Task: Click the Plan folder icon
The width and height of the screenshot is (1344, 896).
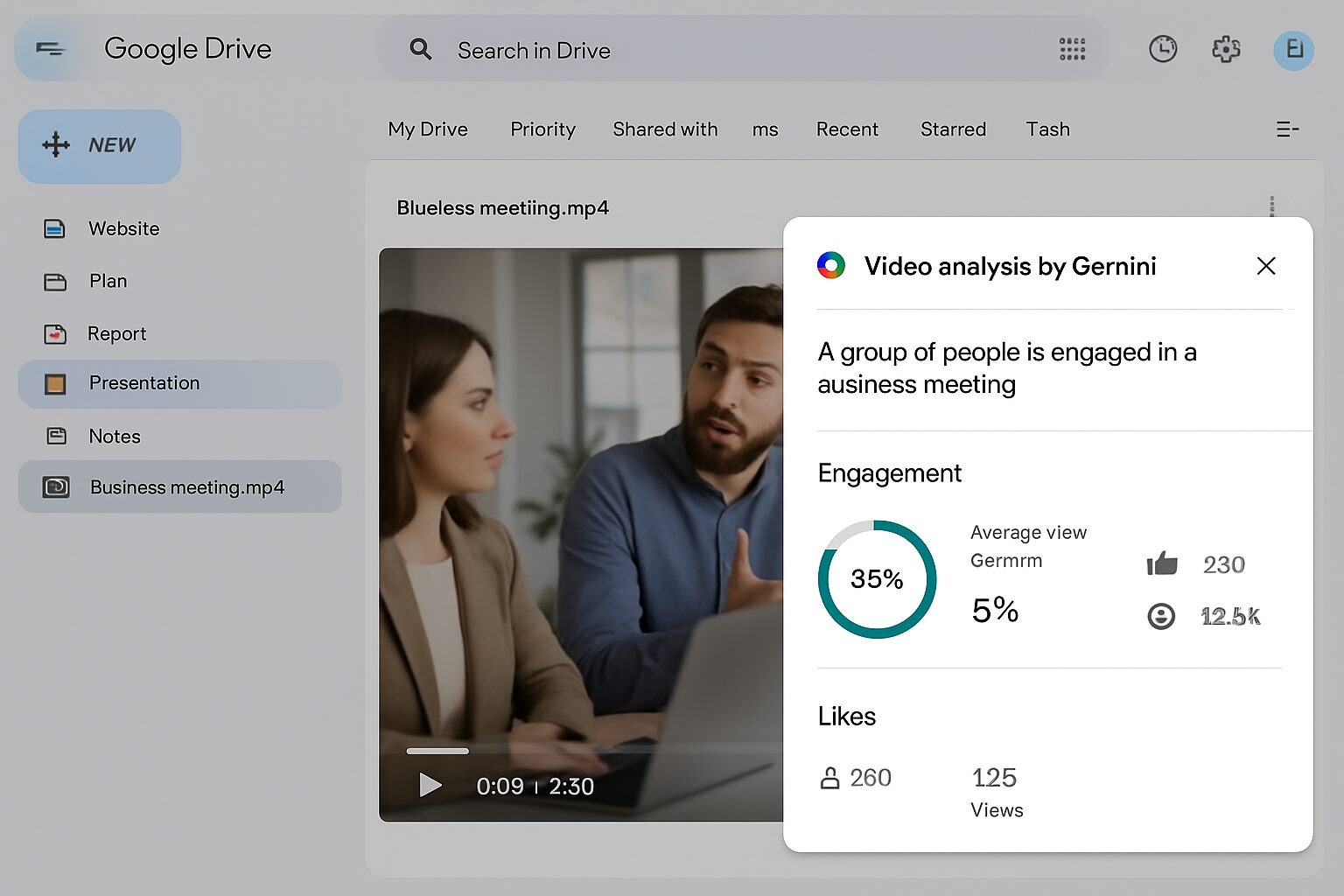Action: tap(55, 282)
